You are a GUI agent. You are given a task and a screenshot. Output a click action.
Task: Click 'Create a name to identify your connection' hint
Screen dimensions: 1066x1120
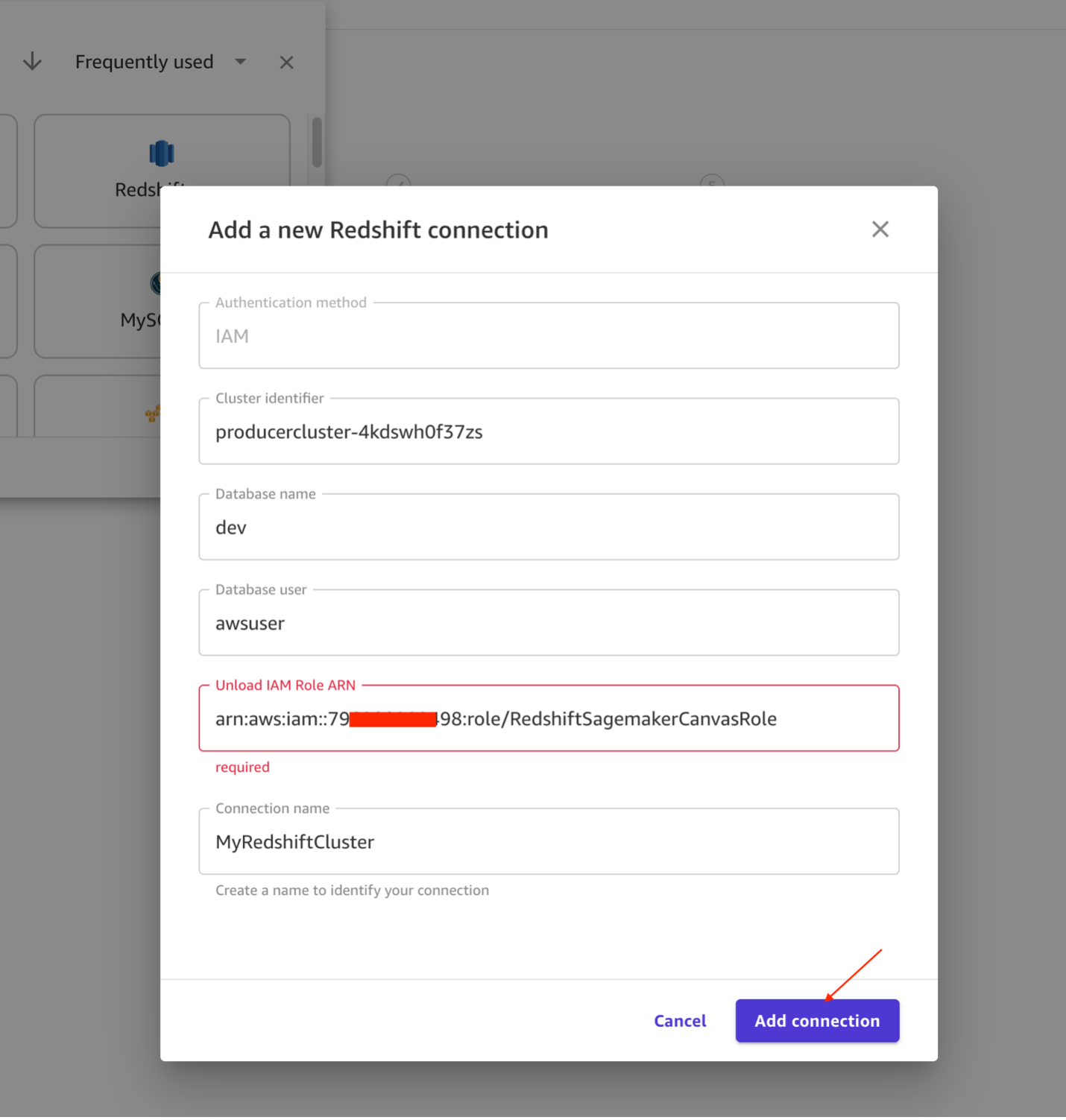point(352,890)
